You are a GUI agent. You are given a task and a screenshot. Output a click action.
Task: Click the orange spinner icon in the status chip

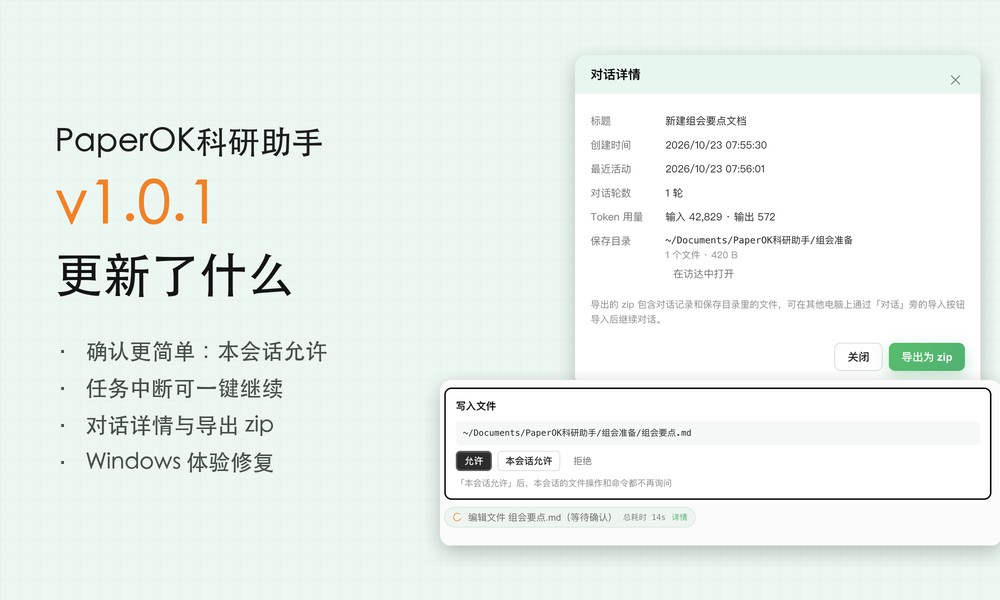457,517
